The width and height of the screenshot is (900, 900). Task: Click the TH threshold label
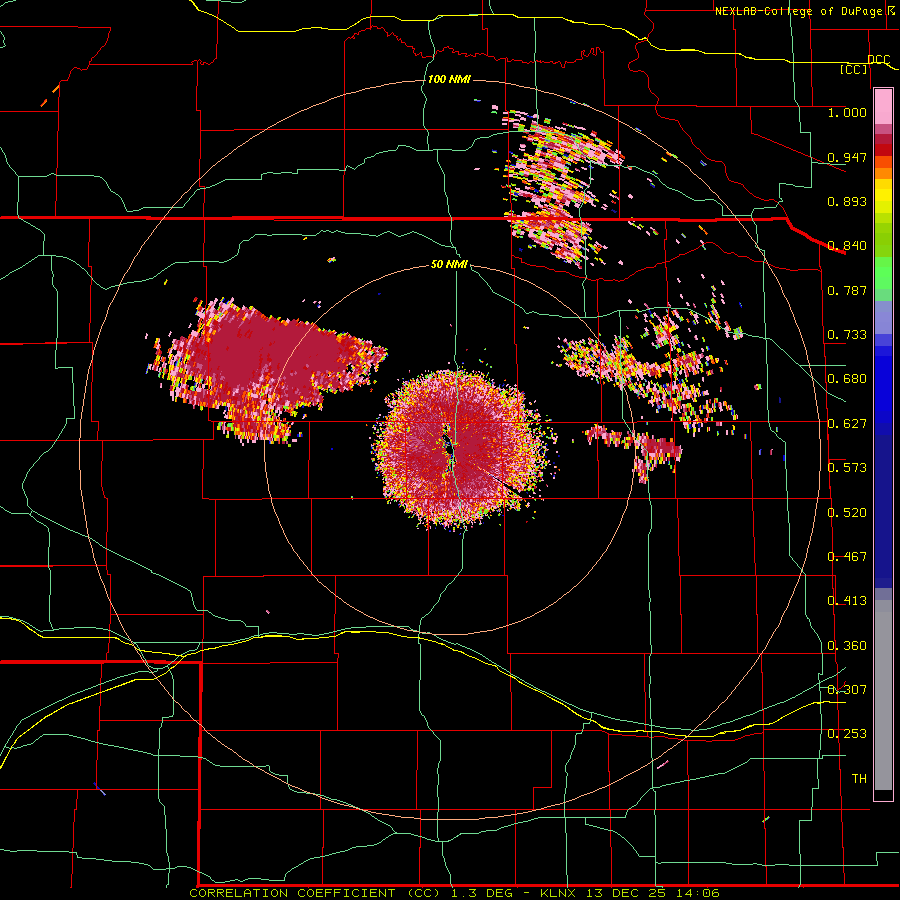[x=859, y=779]
